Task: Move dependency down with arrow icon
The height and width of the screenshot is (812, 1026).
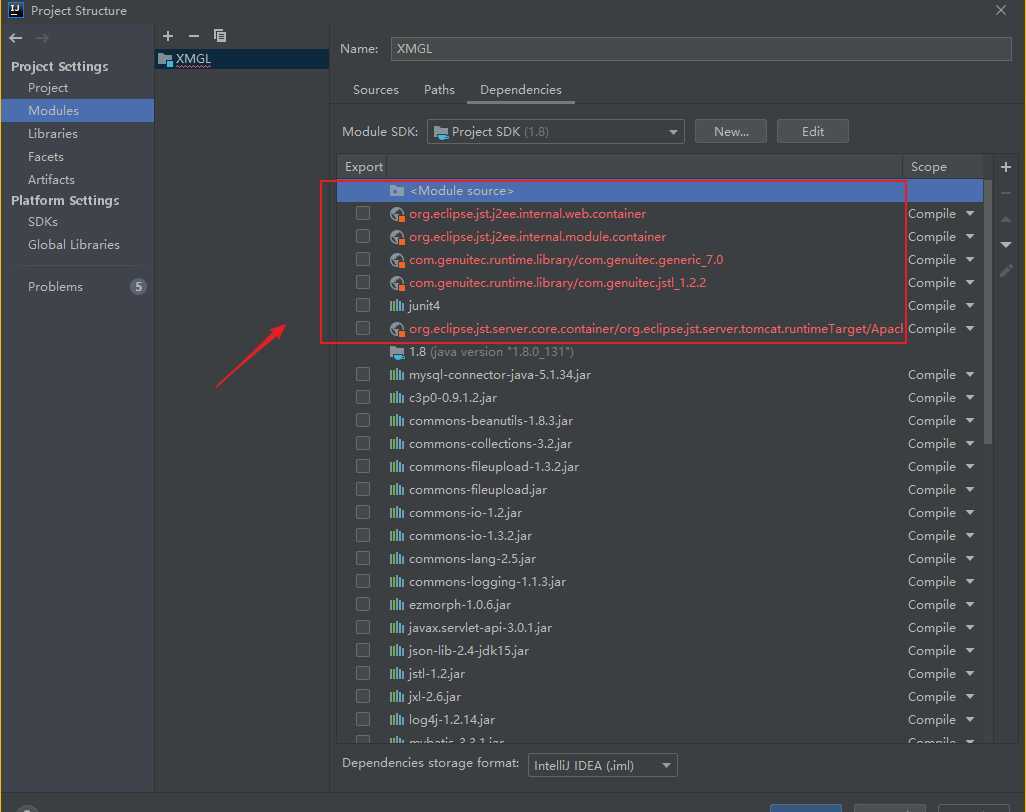Action: [1006, 245]
